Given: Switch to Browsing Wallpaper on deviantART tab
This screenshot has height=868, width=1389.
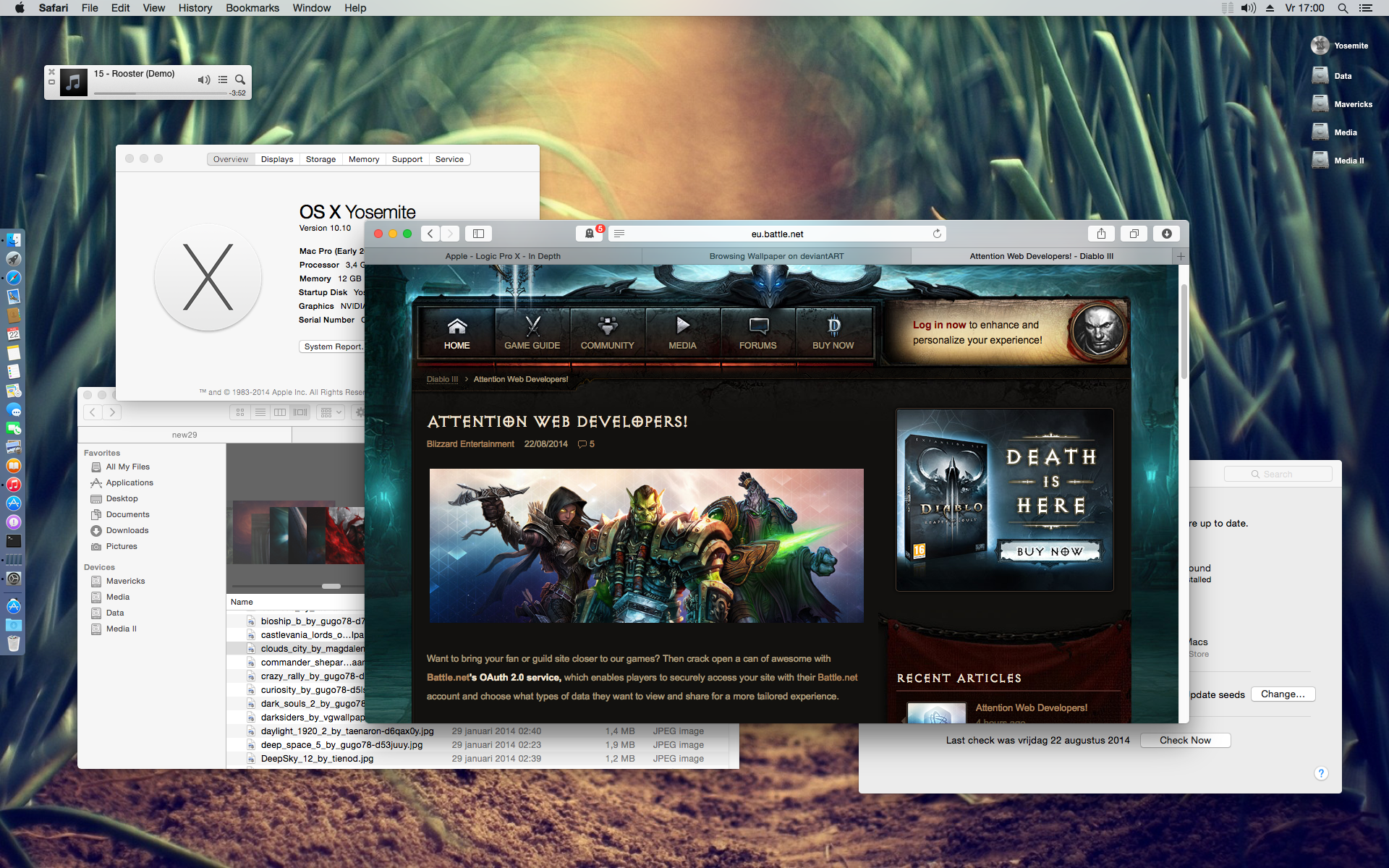Looking at the screenshot, I should tap(776, 256).
